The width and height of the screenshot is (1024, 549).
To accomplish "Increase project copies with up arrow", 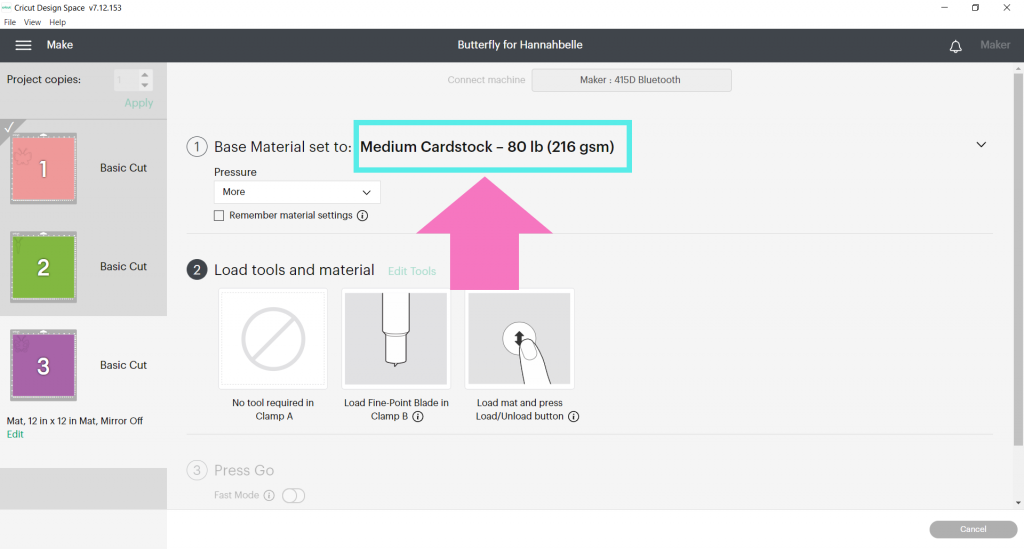I will point(145,75).
